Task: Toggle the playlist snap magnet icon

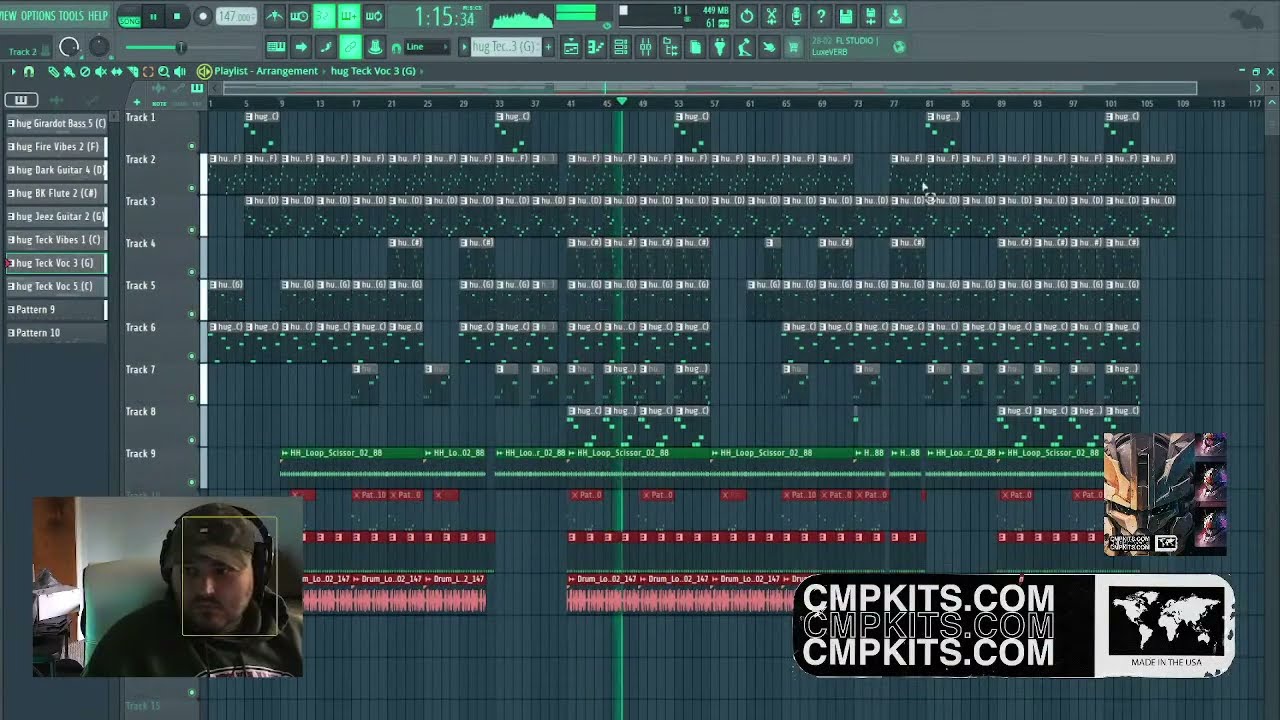Action: 29,71
